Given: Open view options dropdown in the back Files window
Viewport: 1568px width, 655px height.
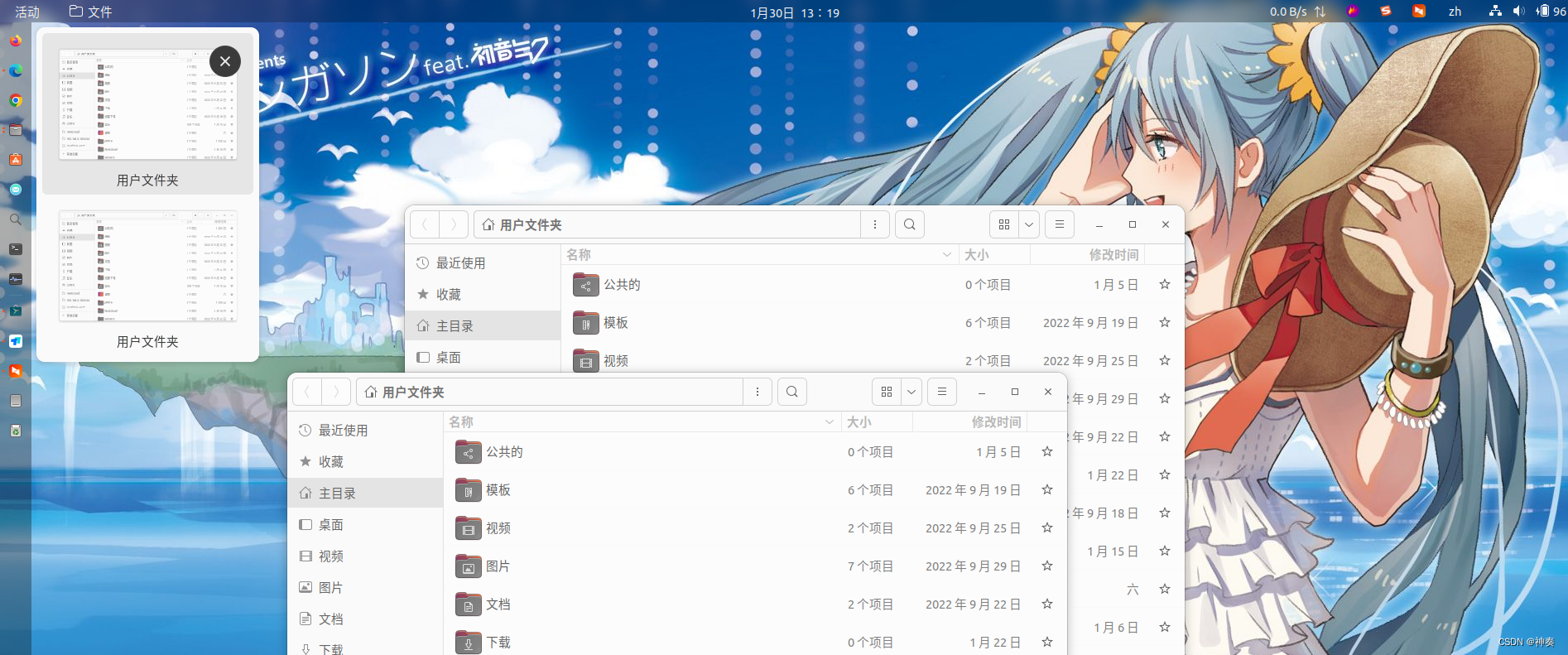Looking at the screenshot, I should pyautogui.click(x=1029, y=224).
